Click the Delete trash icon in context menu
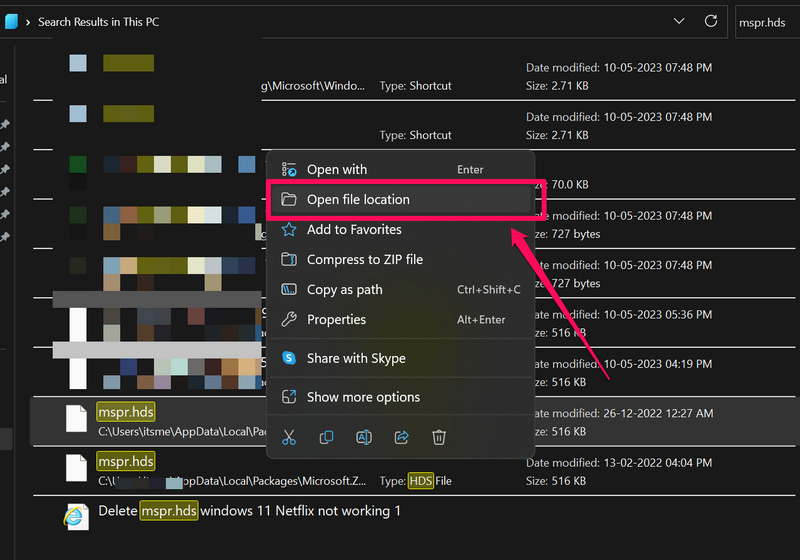The image size is (800, 560). click(x=438, y=437)
